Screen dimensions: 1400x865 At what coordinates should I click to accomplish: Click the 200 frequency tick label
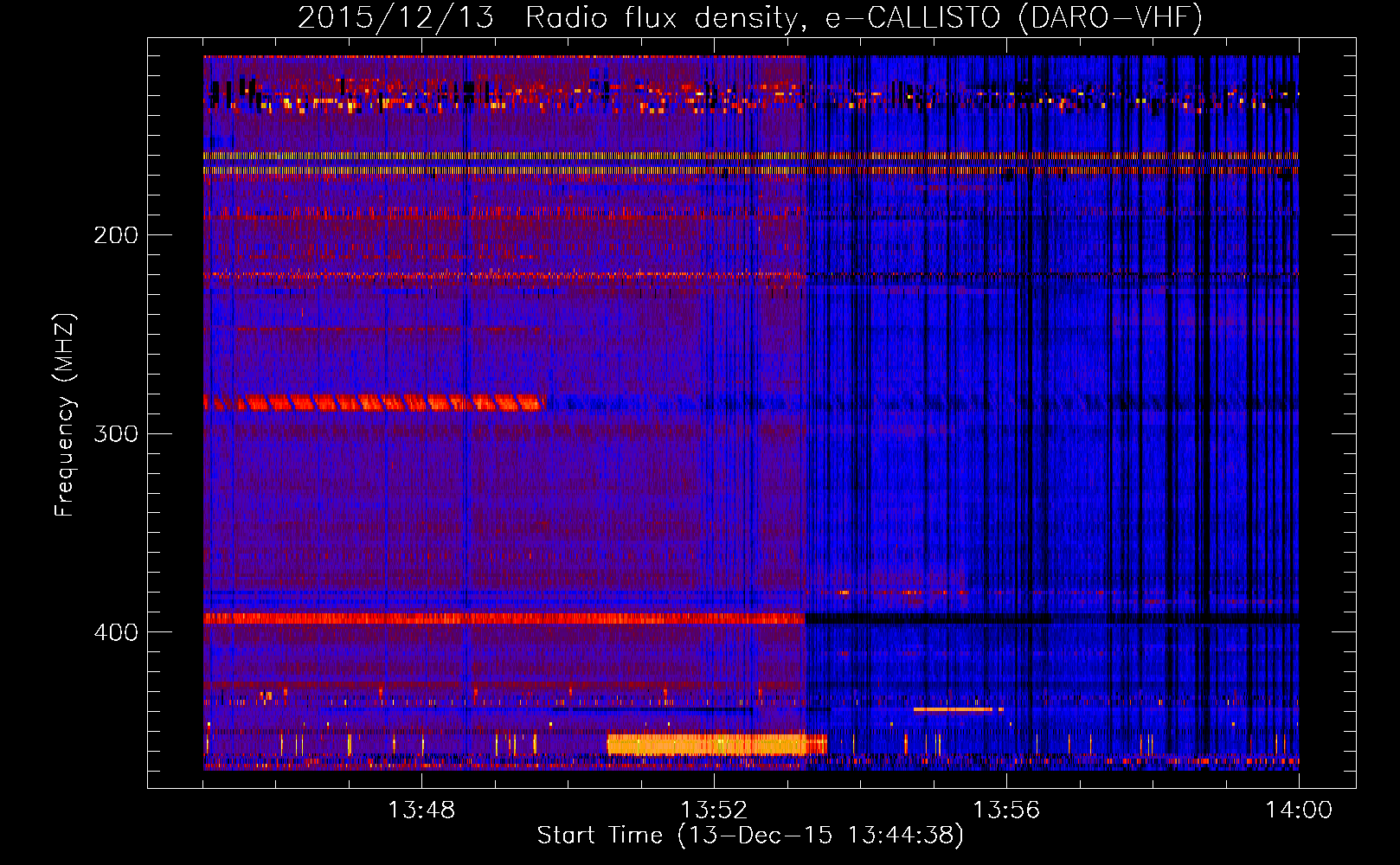pos(116,235)
